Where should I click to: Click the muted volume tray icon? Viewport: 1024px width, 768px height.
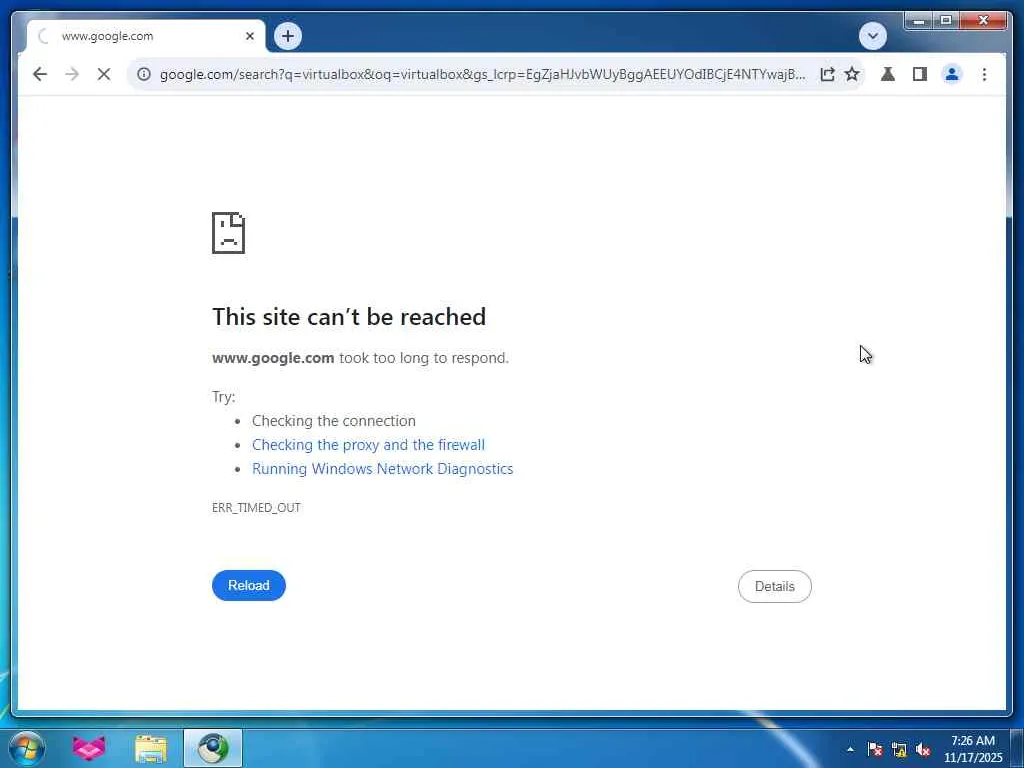coord(923,749)
